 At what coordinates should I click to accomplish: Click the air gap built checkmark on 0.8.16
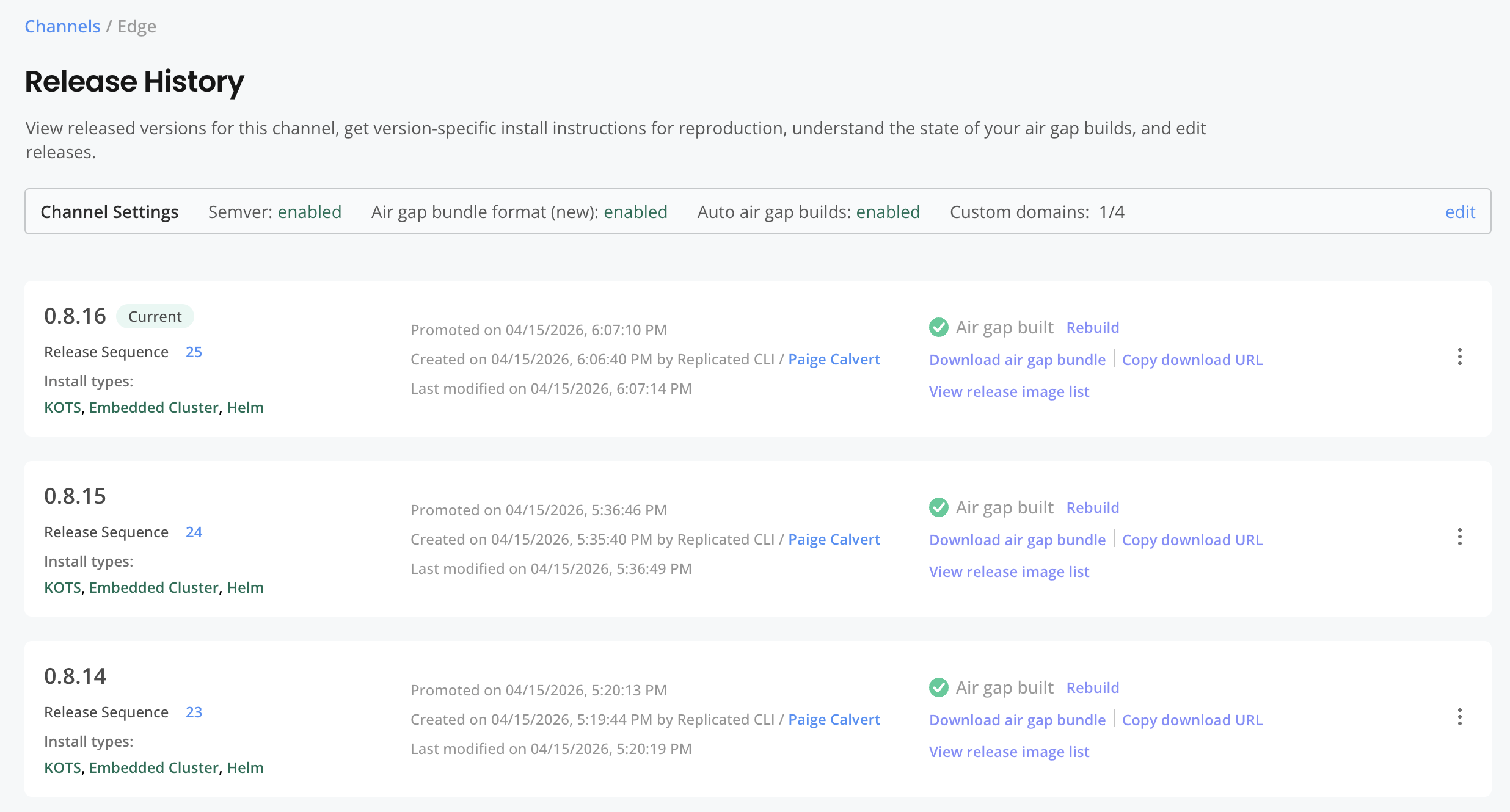click(938, 327)
